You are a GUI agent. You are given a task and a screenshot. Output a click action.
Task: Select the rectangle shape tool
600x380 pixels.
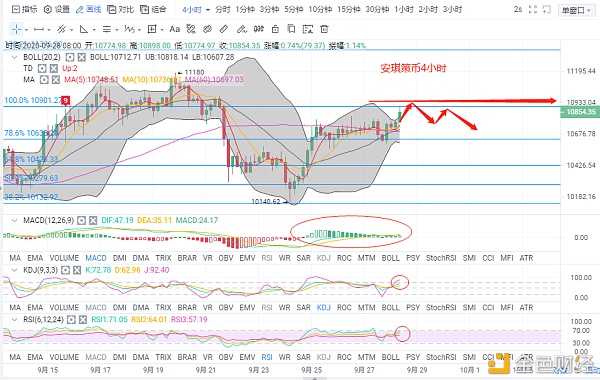152,29
